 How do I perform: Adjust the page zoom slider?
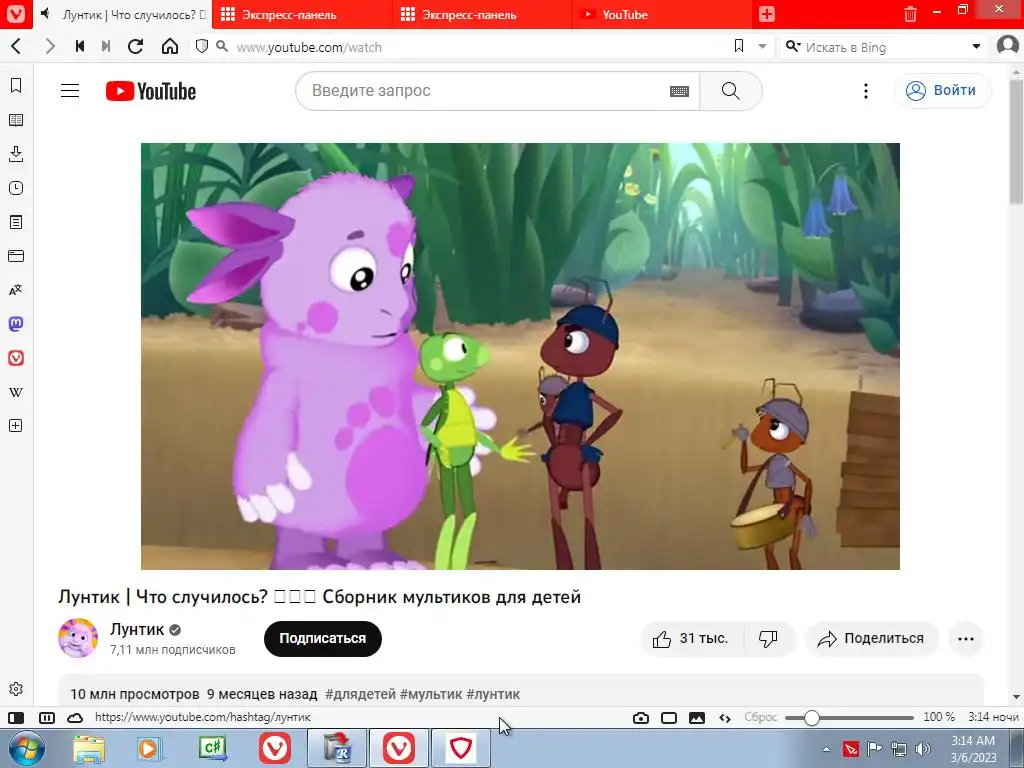point(849,718)
